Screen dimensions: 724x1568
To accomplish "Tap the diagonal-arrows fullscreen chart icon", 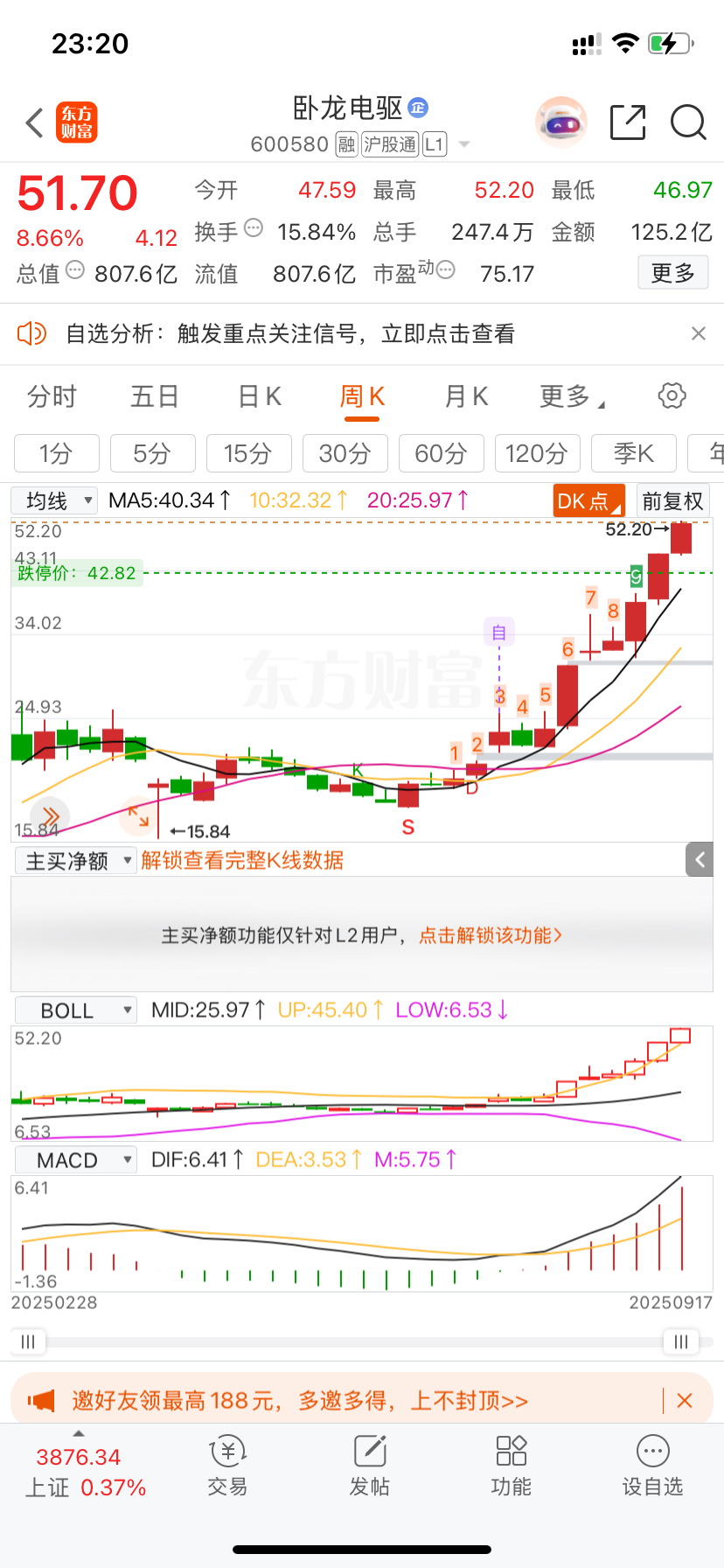I will pyautogui.click(x=138, y=815).
